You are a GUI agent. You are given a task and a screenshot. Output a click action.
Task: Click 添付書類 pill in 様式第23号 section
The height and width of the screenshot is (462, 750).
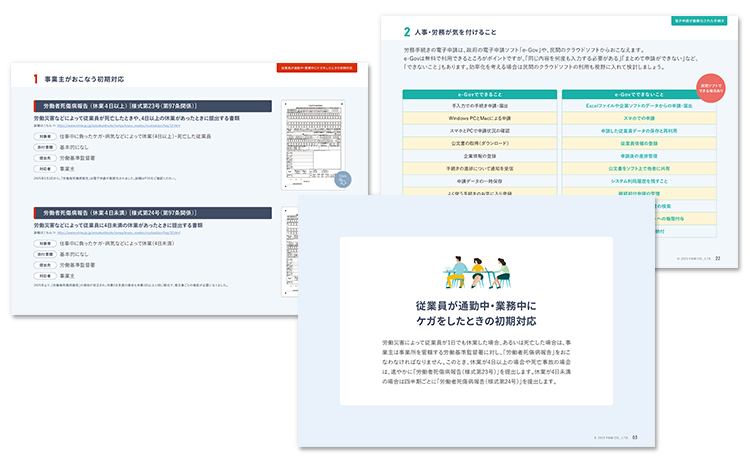[45, 147]
